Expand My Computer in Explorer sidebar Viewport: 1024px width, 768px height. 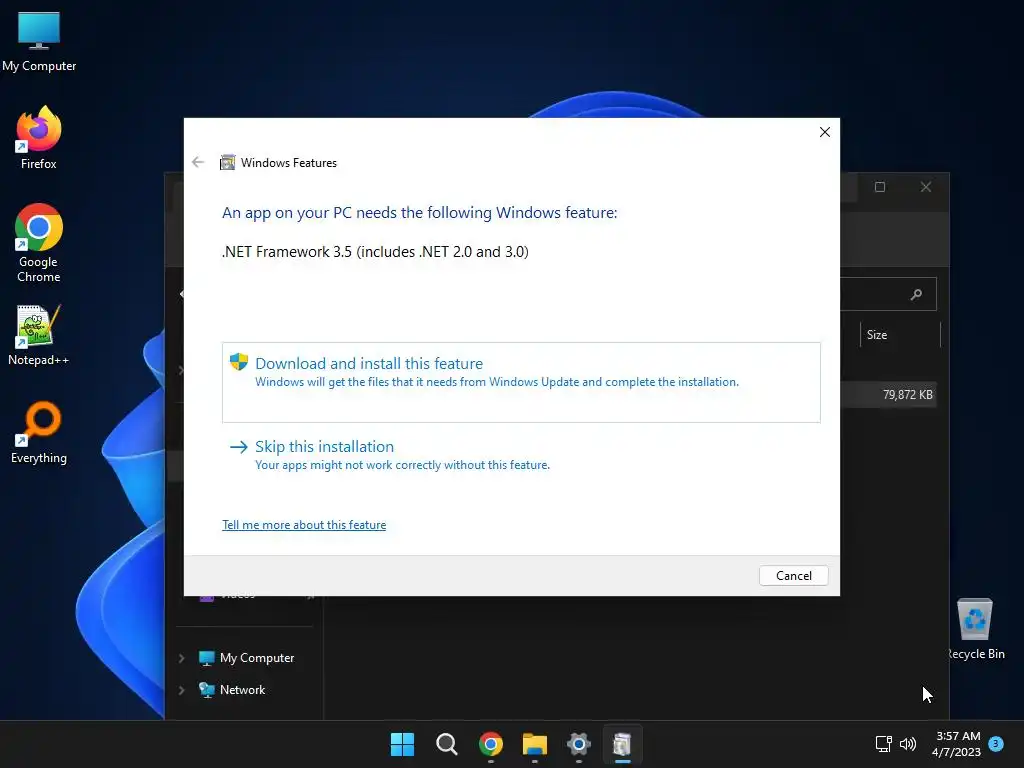(182, 658)
